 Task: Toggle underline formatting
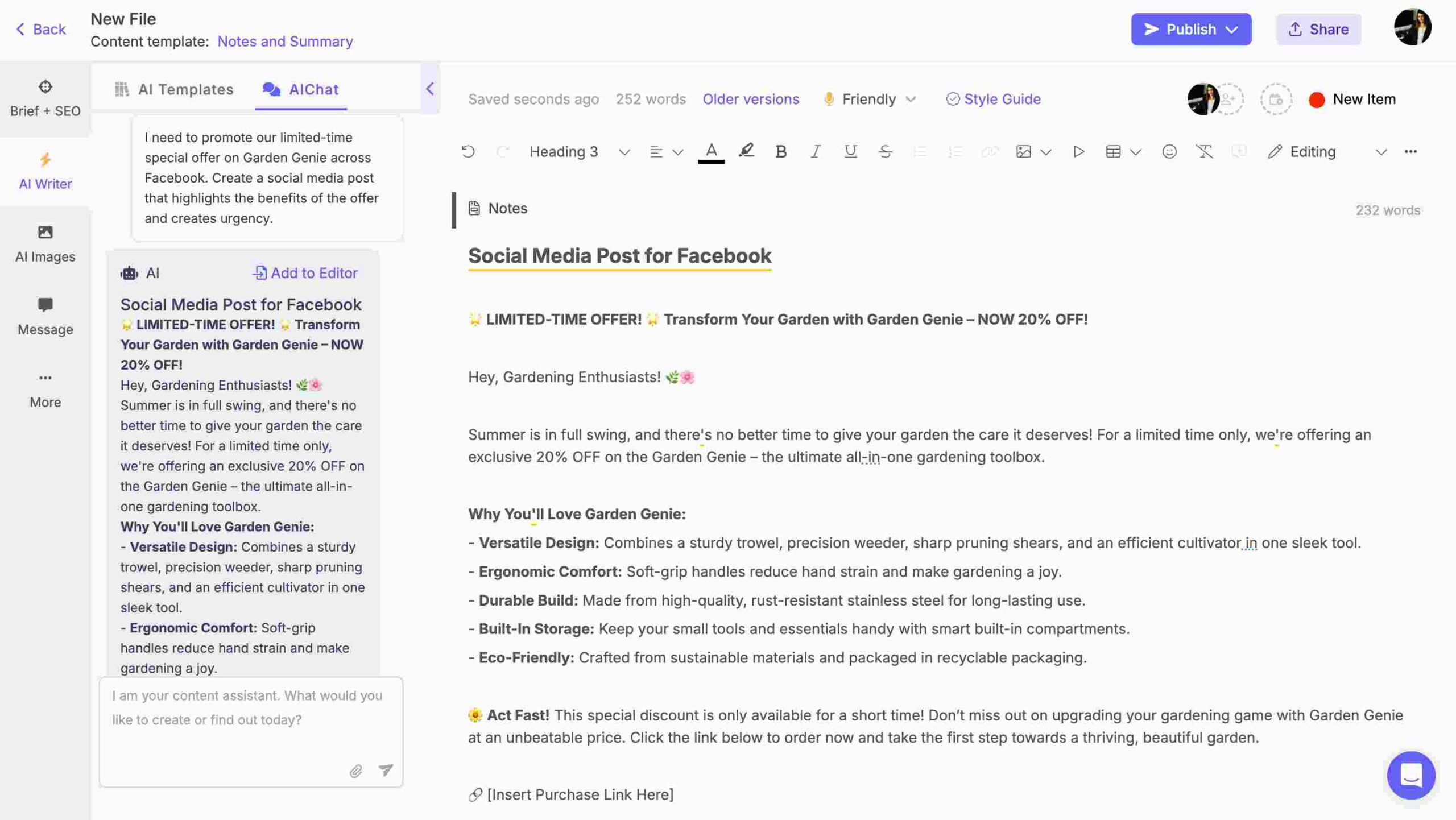tap(850, 151)
